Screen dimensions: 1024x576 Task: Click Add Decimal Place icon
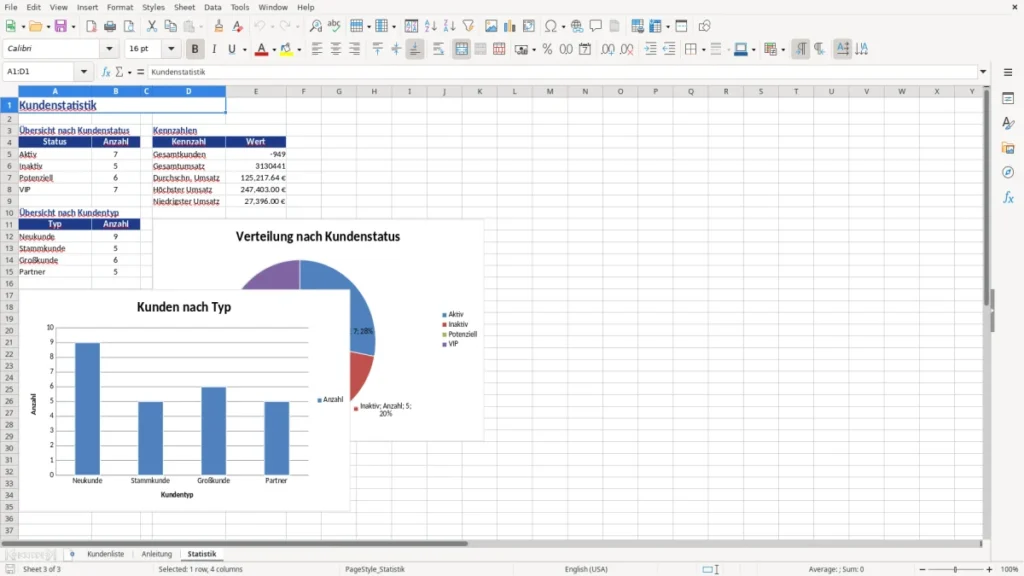point(607,49)
